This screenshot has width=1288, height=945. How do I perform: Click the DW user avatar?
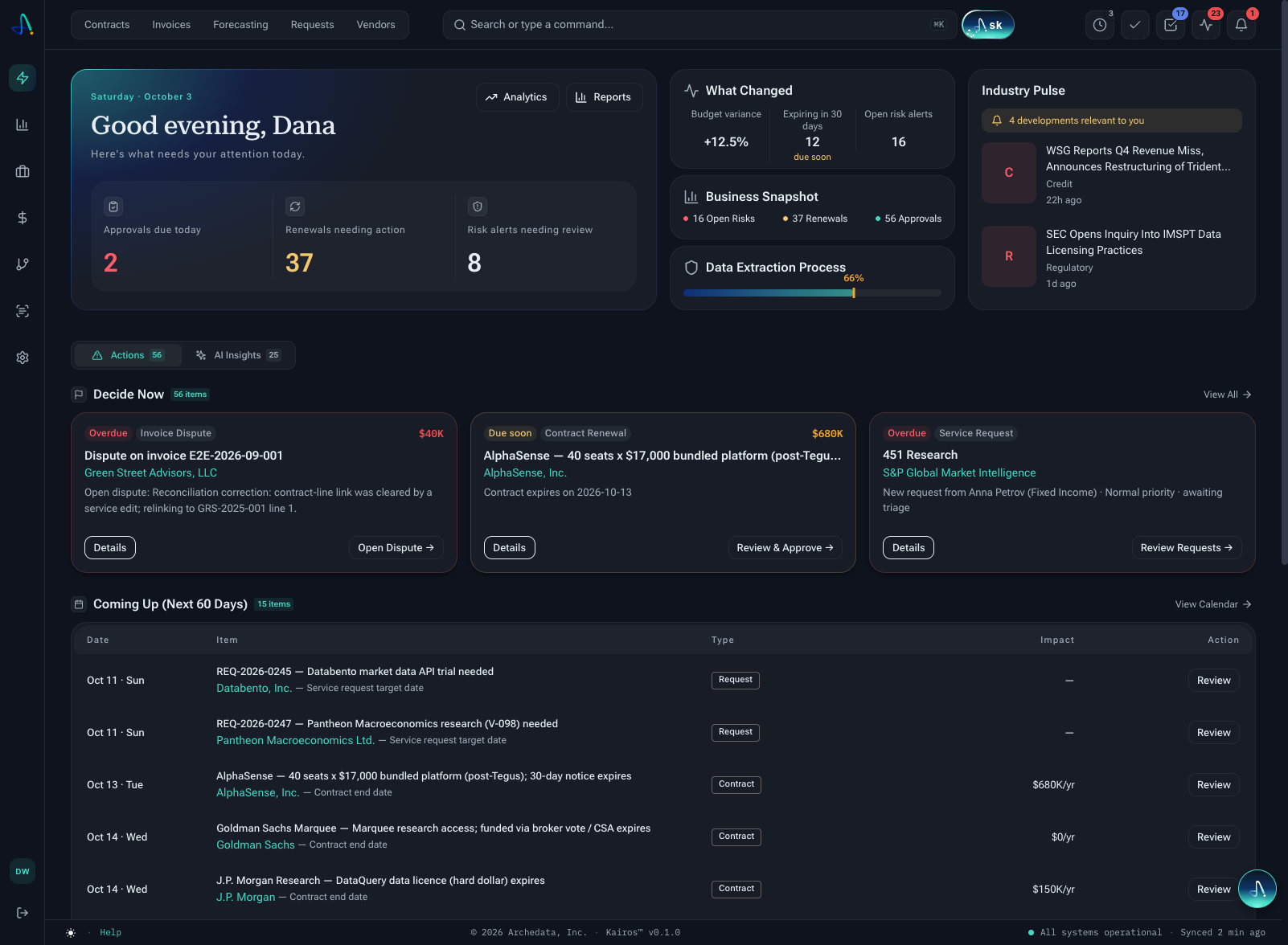[x=23, y=871]
